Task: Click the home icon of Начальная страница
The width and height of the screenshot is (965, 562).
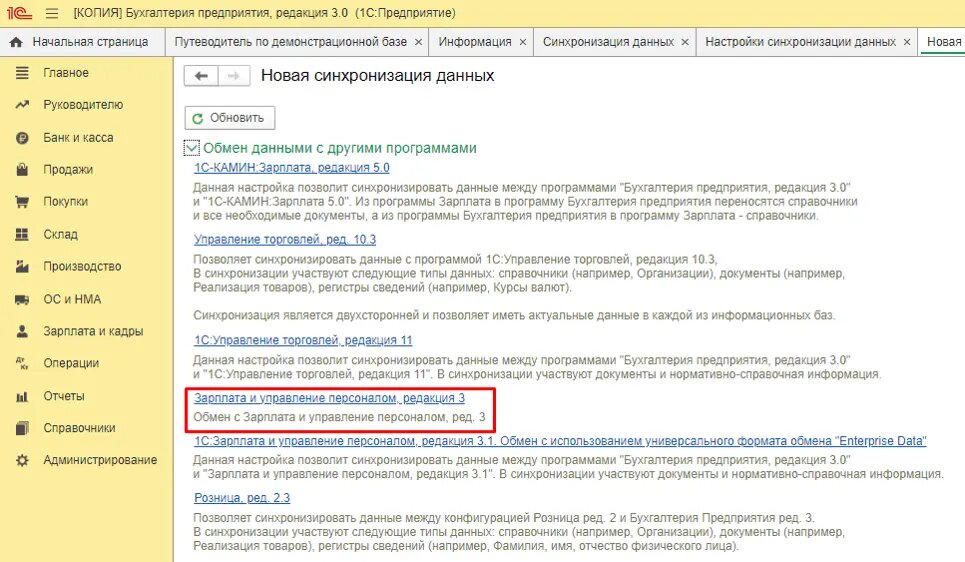Action: click(16, 42)
